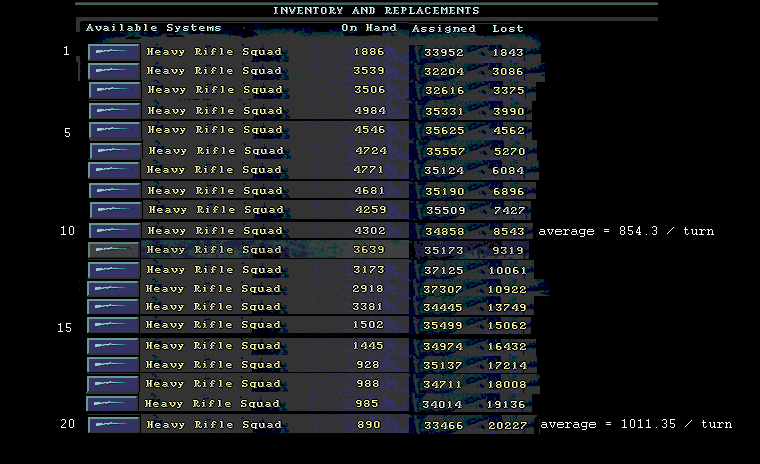Click the rifle icon in the row with On Hand 4681
This screenshot has width=760, height=464.
pos(115,191)
